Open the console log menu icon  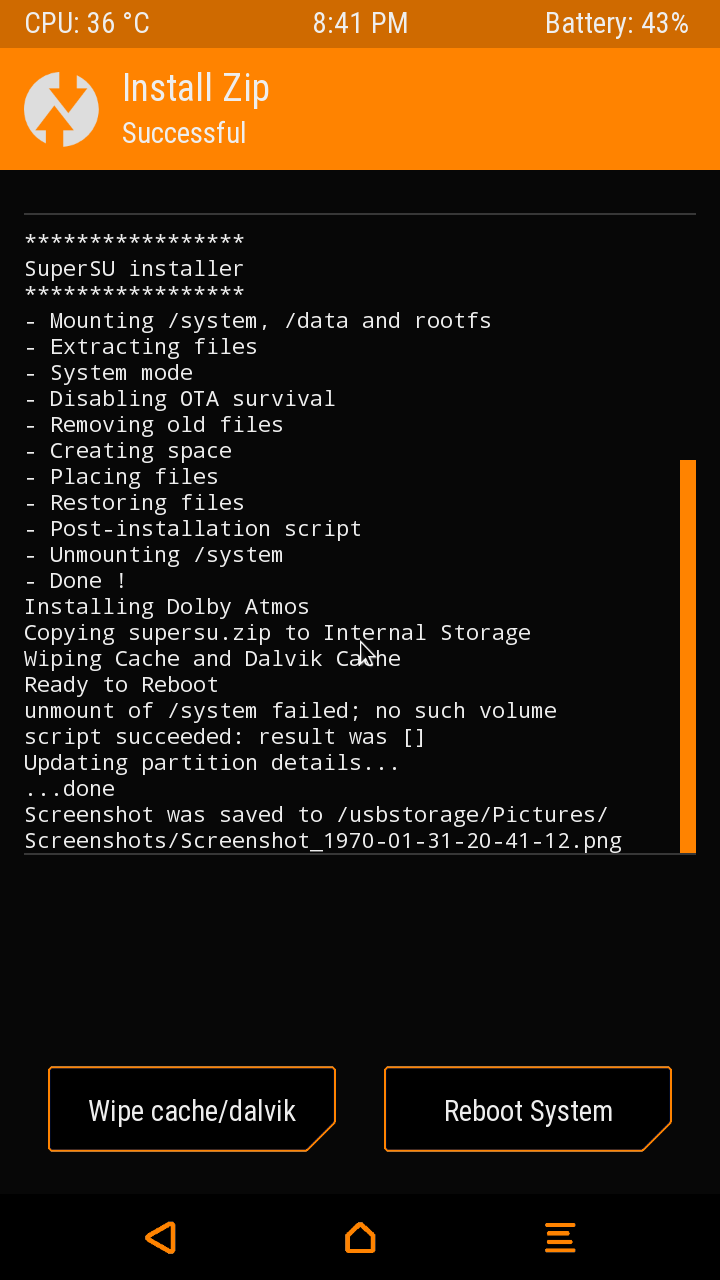560,1237
